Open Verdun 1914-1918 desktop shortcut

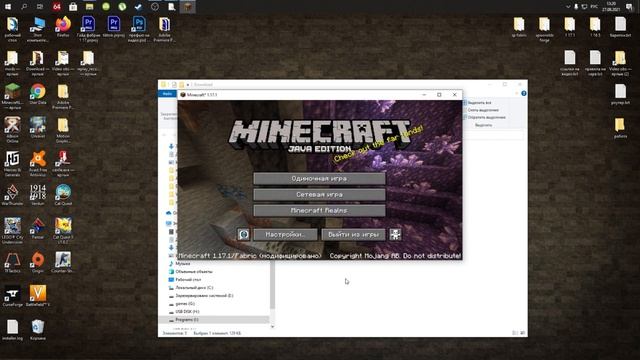[38, 195]
